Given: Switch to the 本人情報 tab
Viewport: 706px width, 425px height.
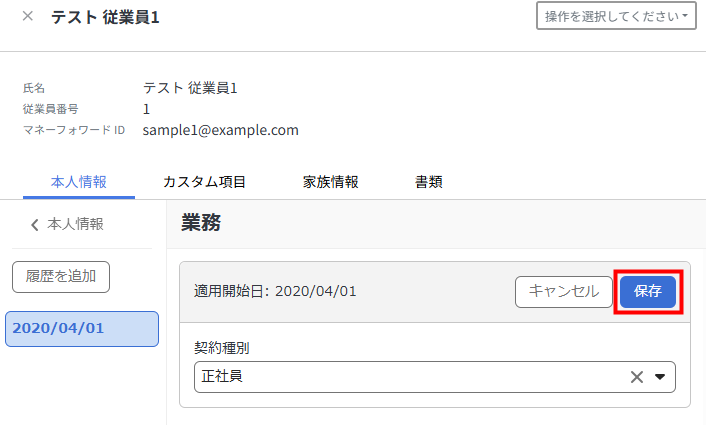Looking at the screenshot, I should (78, 182).
